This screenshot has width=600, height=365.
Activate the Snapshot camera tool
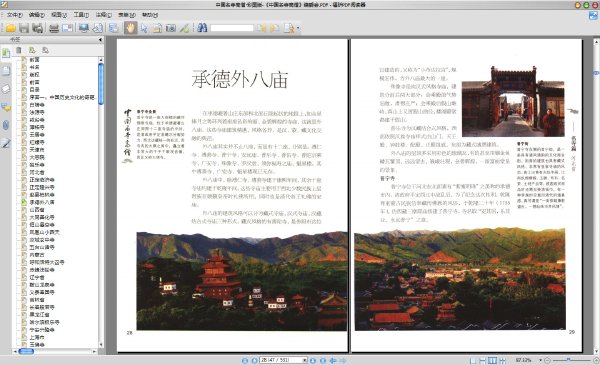click(x=171, y=28)
